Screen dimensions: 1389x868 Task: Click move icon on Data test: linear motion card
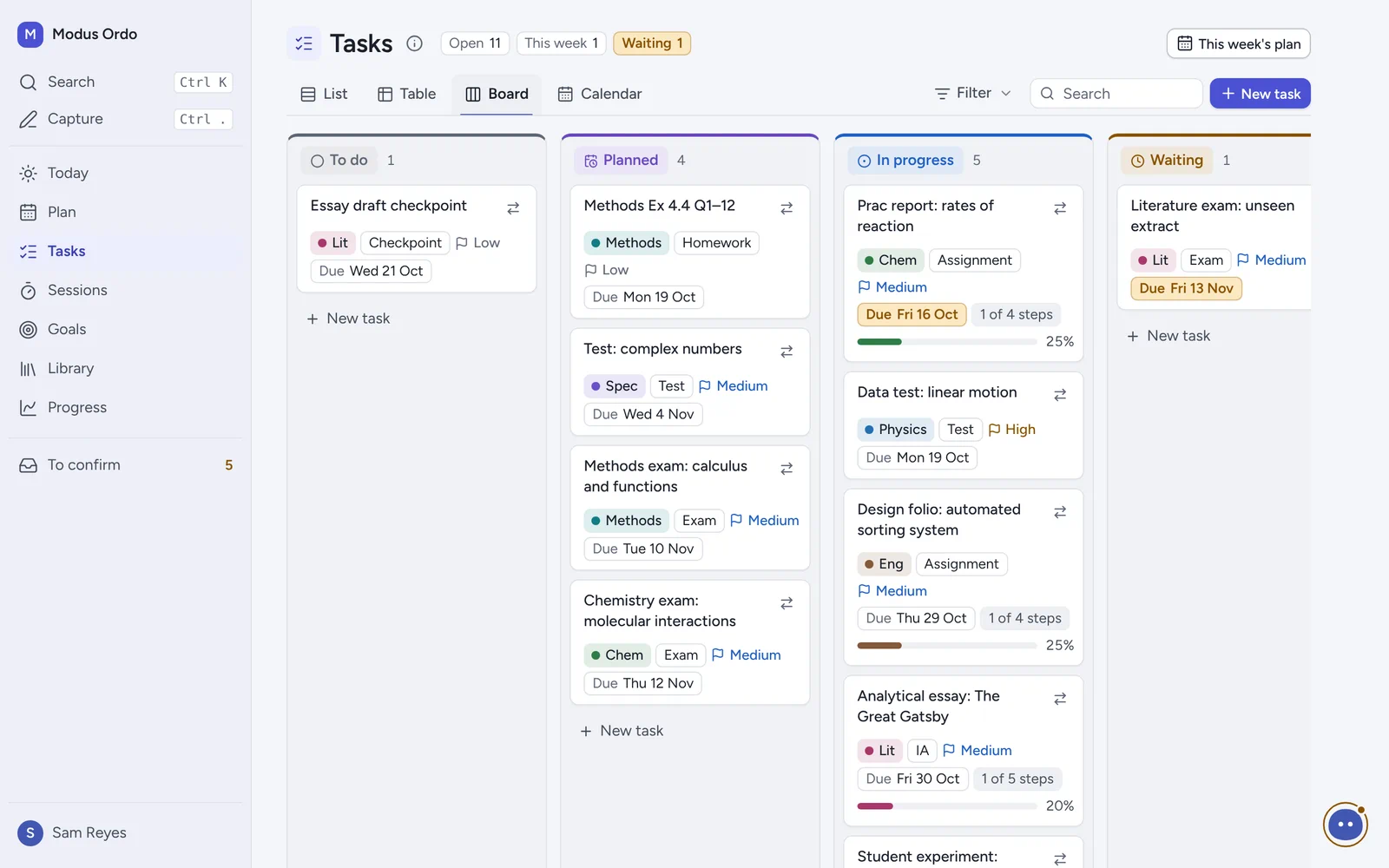tap(1060, 395)
